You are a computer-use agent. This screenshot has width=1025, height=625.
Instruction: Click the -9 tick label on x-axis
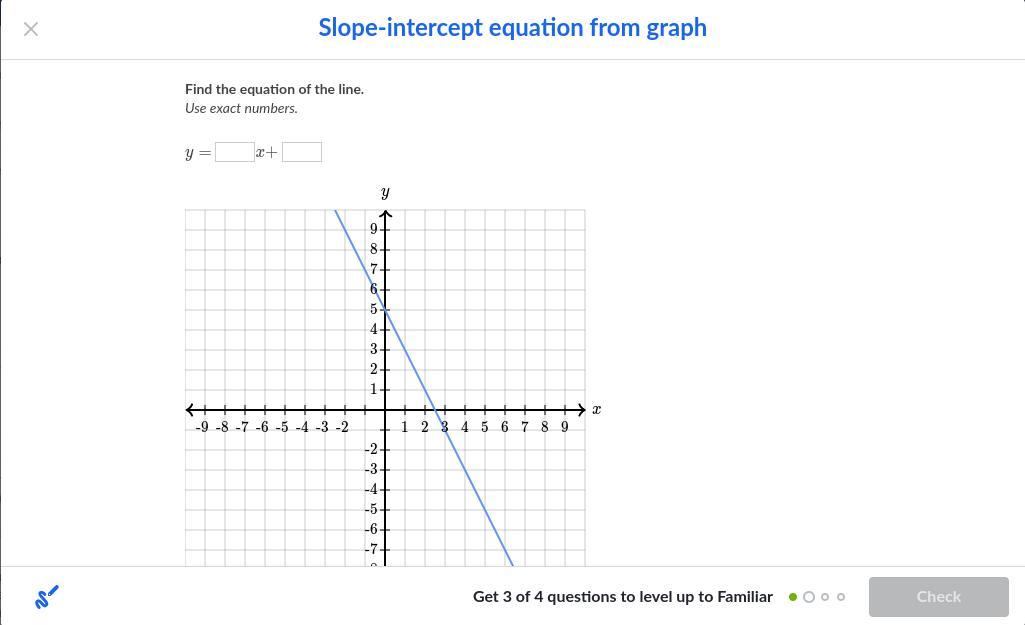[202, 427]
